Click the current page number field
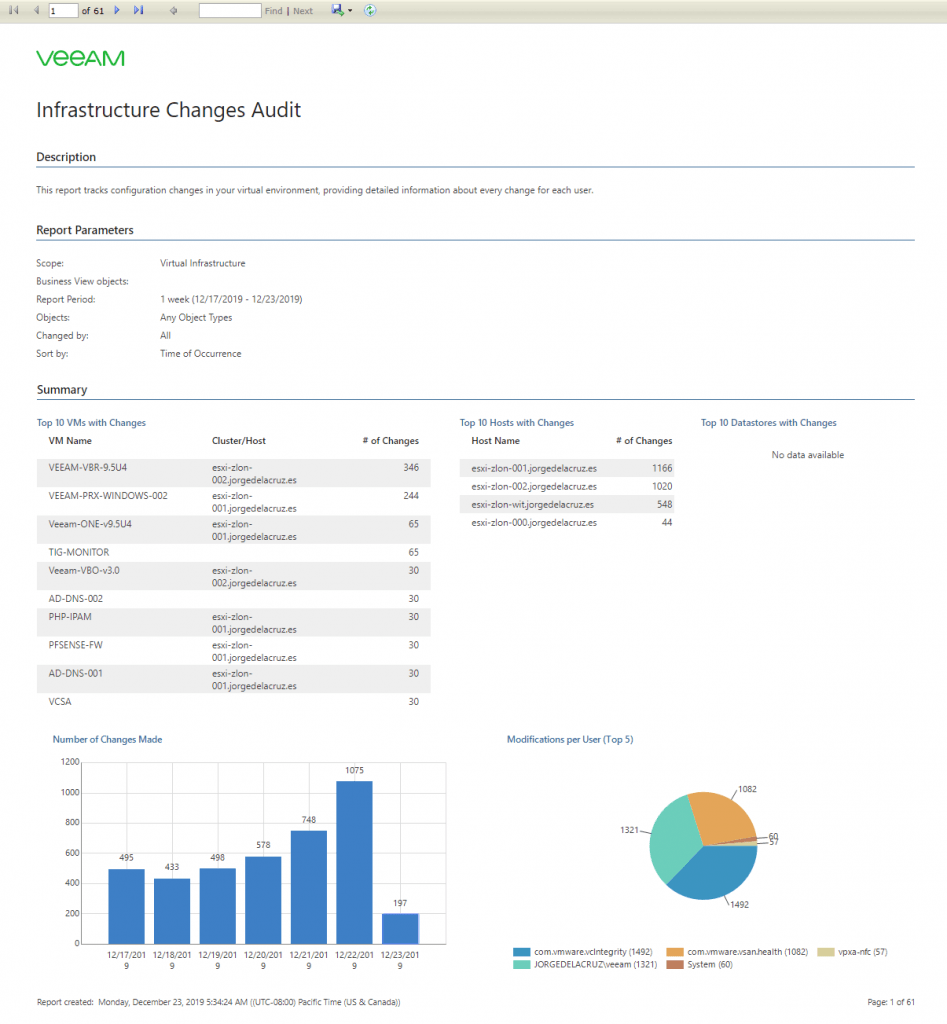This screenshot has height=1024, width=947. pyautogui.click(x=63, y=10)
